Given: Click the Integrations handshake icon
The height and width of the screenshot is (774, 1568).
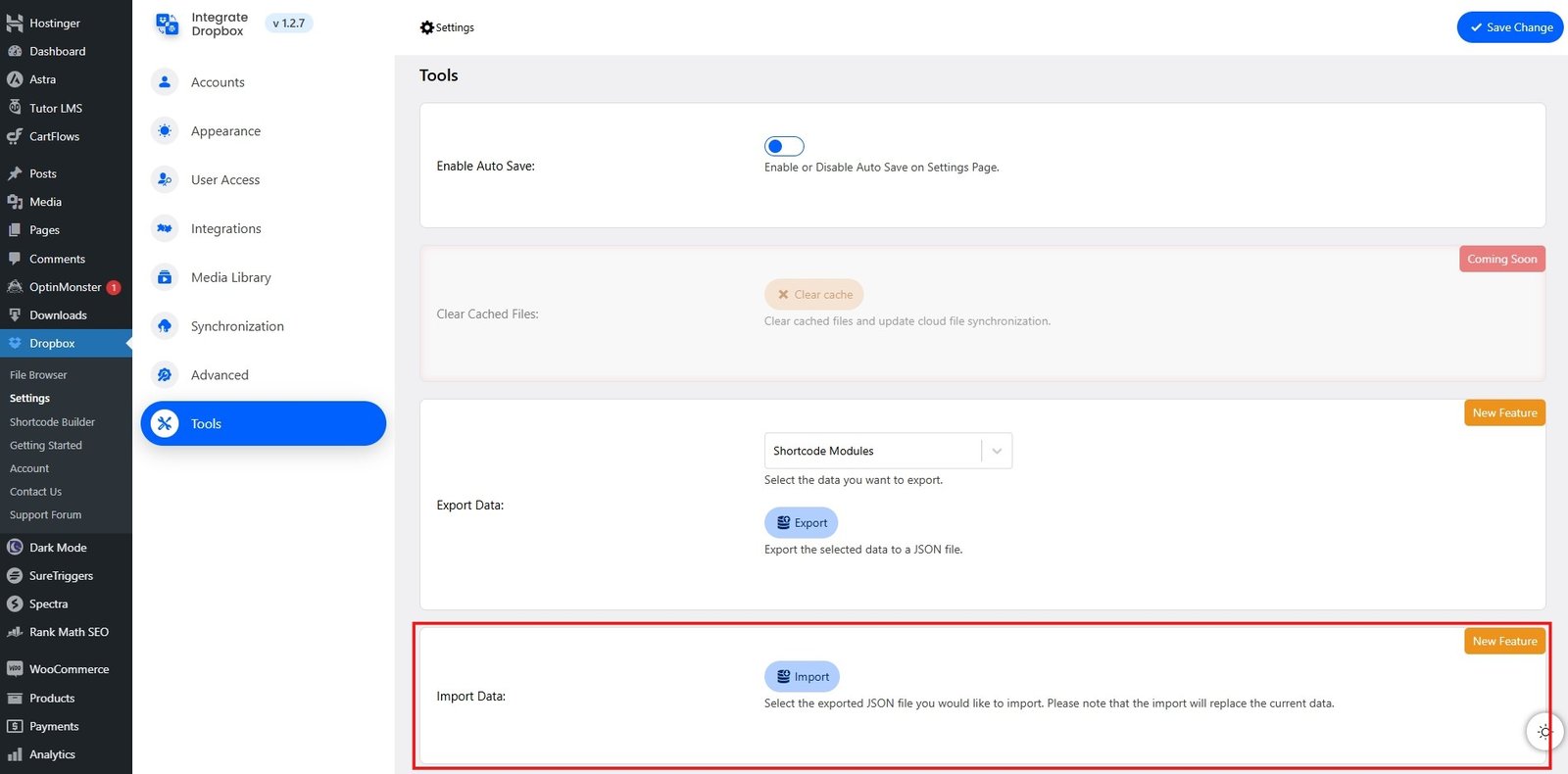Looking at the screenshot, I should [165, 228].
